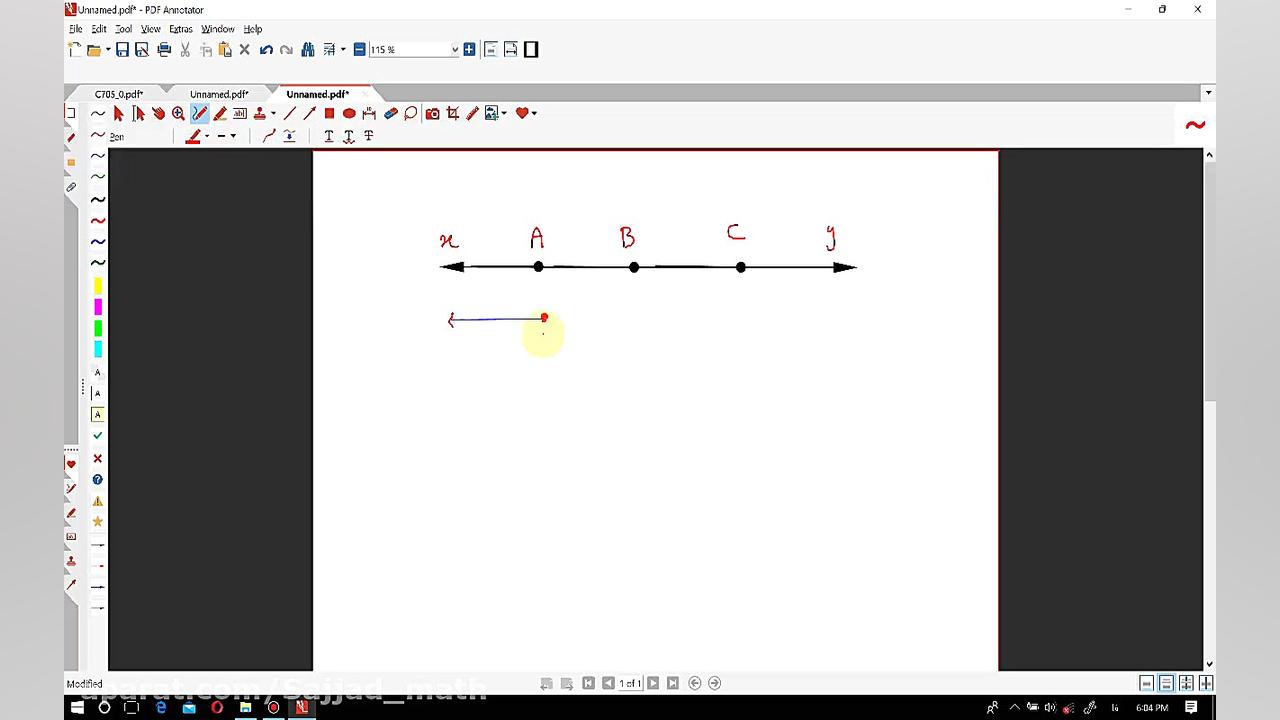Screen dimensions: 1280x720
Task: Open Windows notification center
Action: tap(1191, 707)
